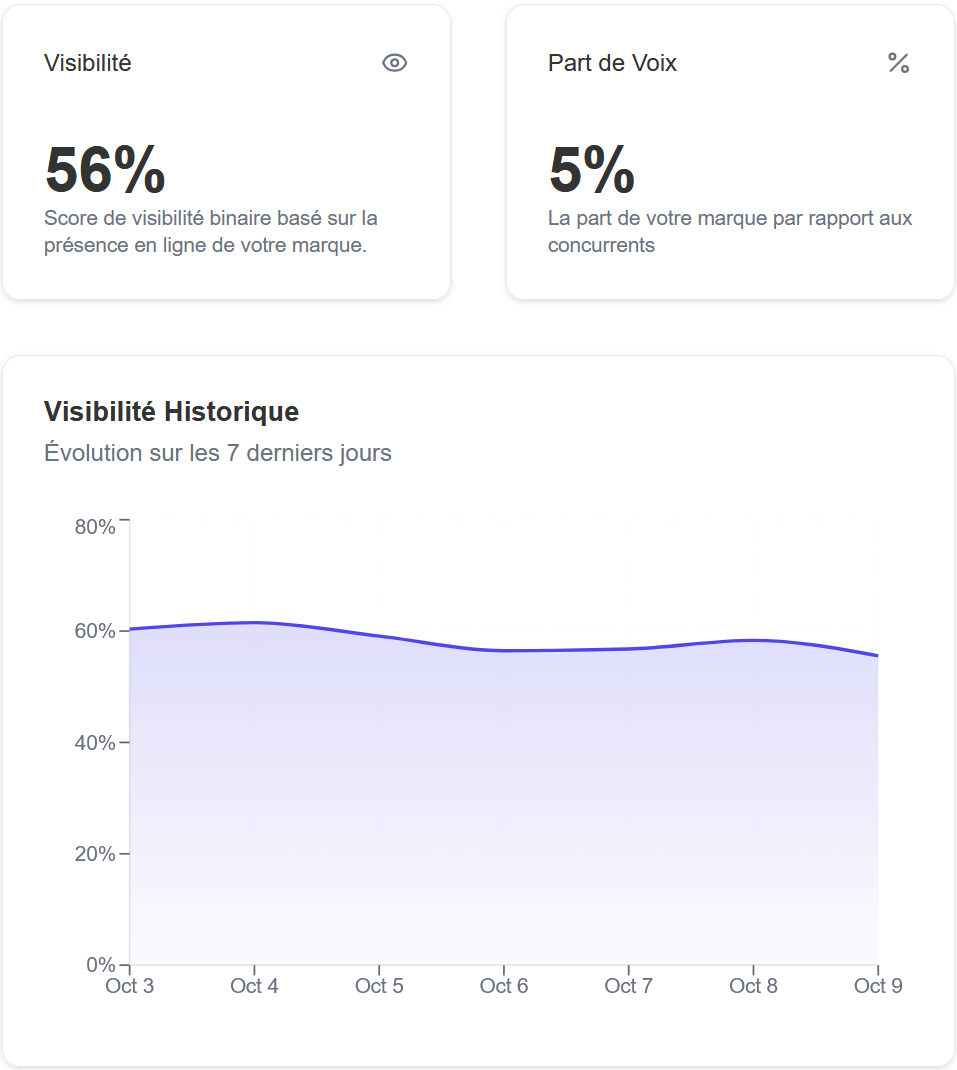
Task: Select the Visibilité card title
Action: coord(88,63)
